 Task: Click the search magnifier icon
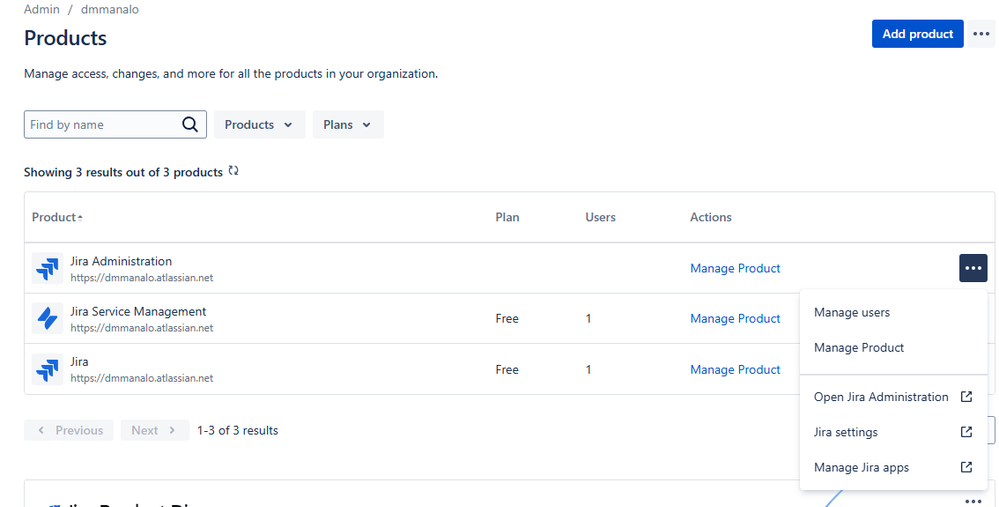coord(190,124)
